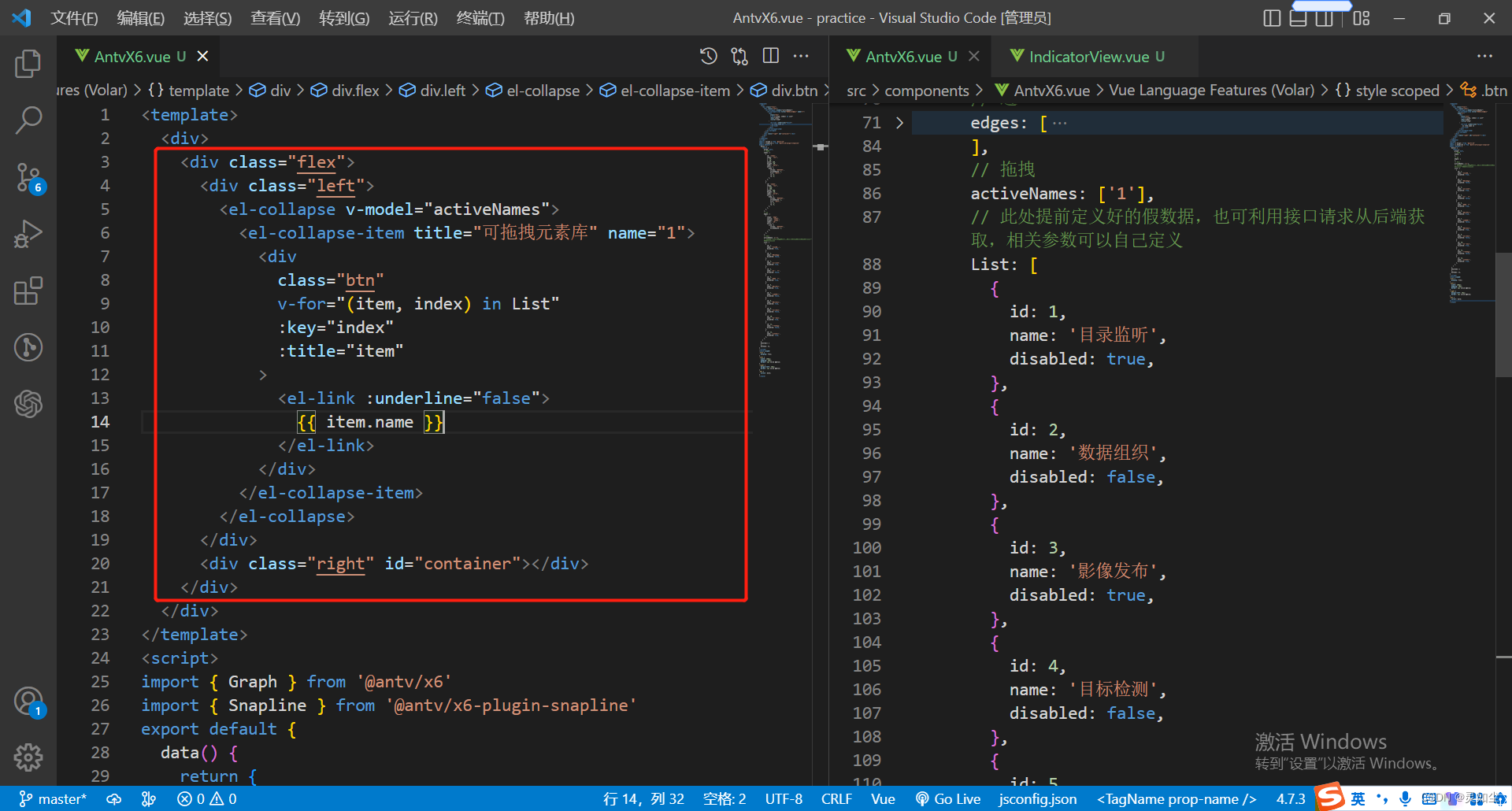Change end of line sequence CRLF
This screenshot has height=811, width=1512.
point(836,799)
